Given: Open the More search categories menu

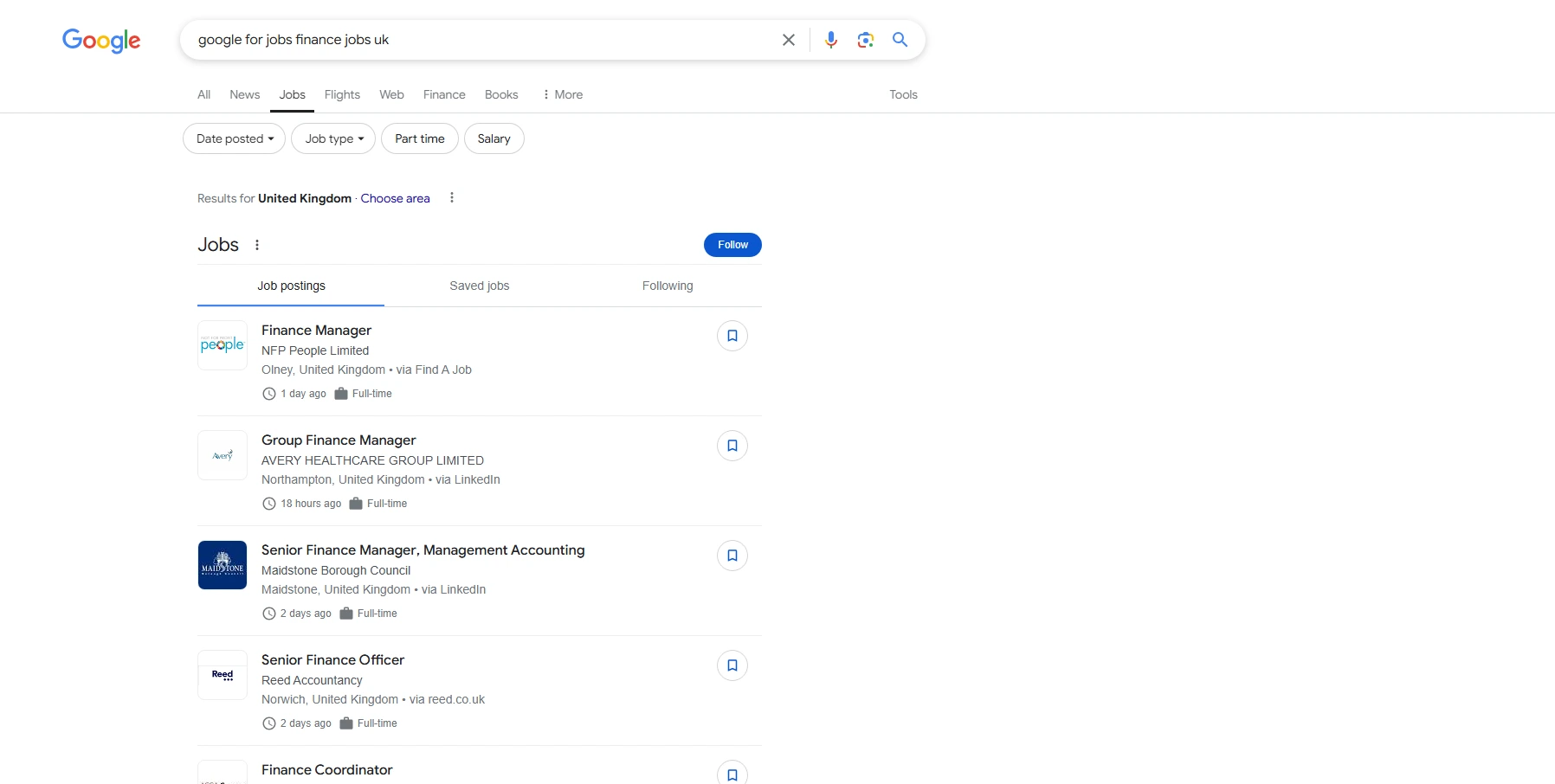Looking at the screenshot, I should [x=562, y=94].
